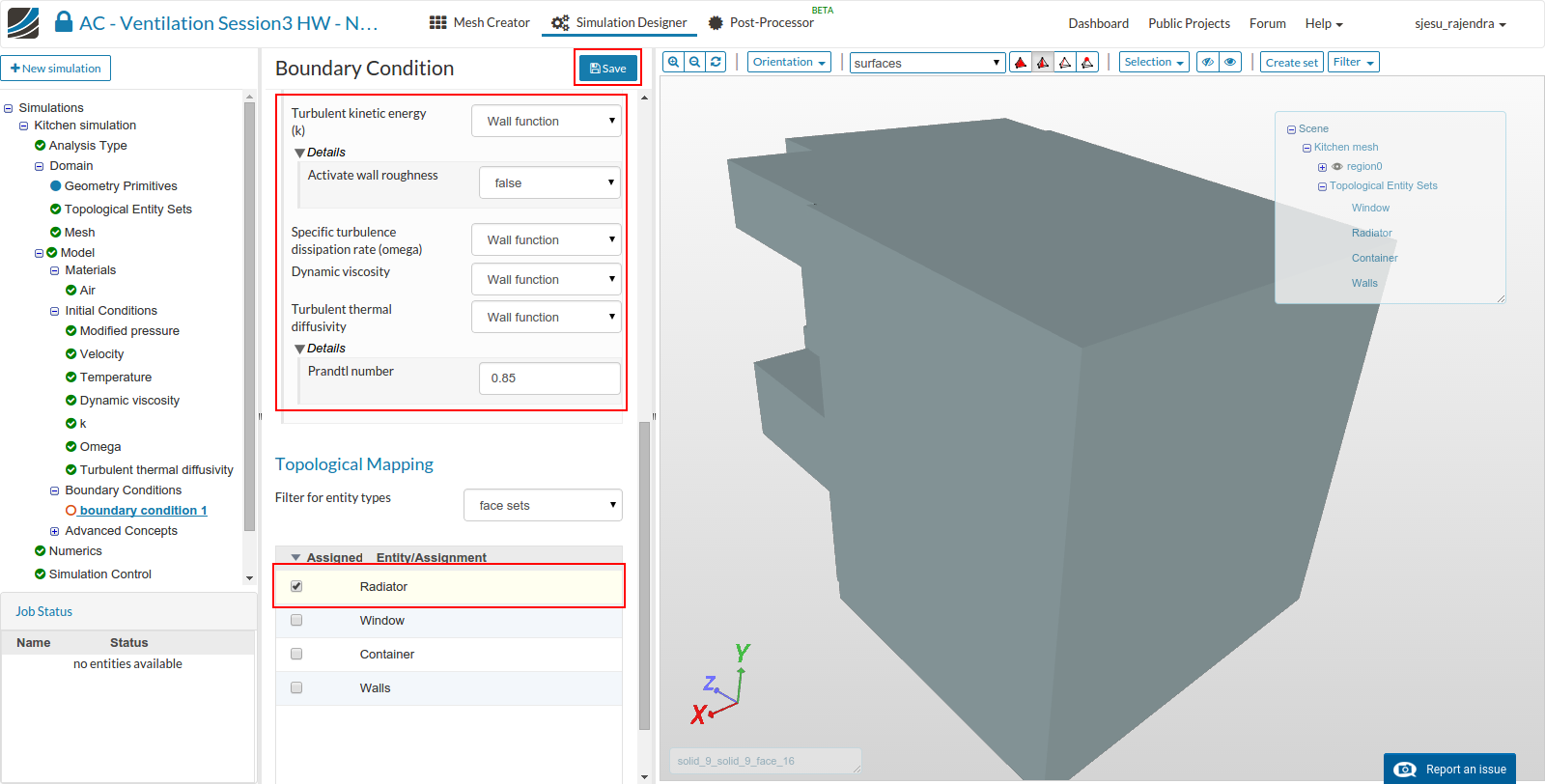Open the Turbulent kinetic energy dropdown
This screenshot has width=1545, height=784.
tap(547, 121)
